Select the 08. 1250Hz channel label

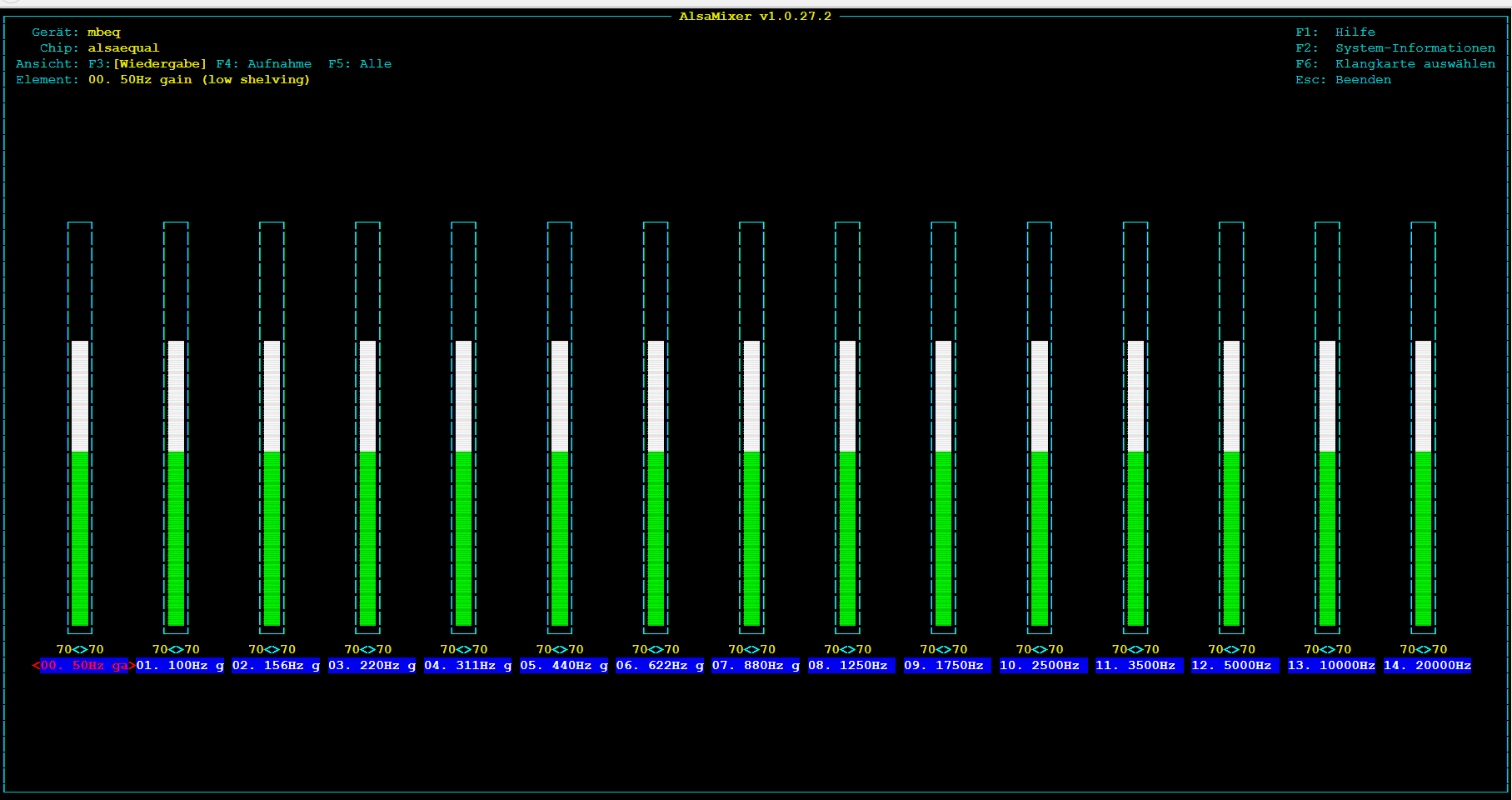[x=848, y=666]
